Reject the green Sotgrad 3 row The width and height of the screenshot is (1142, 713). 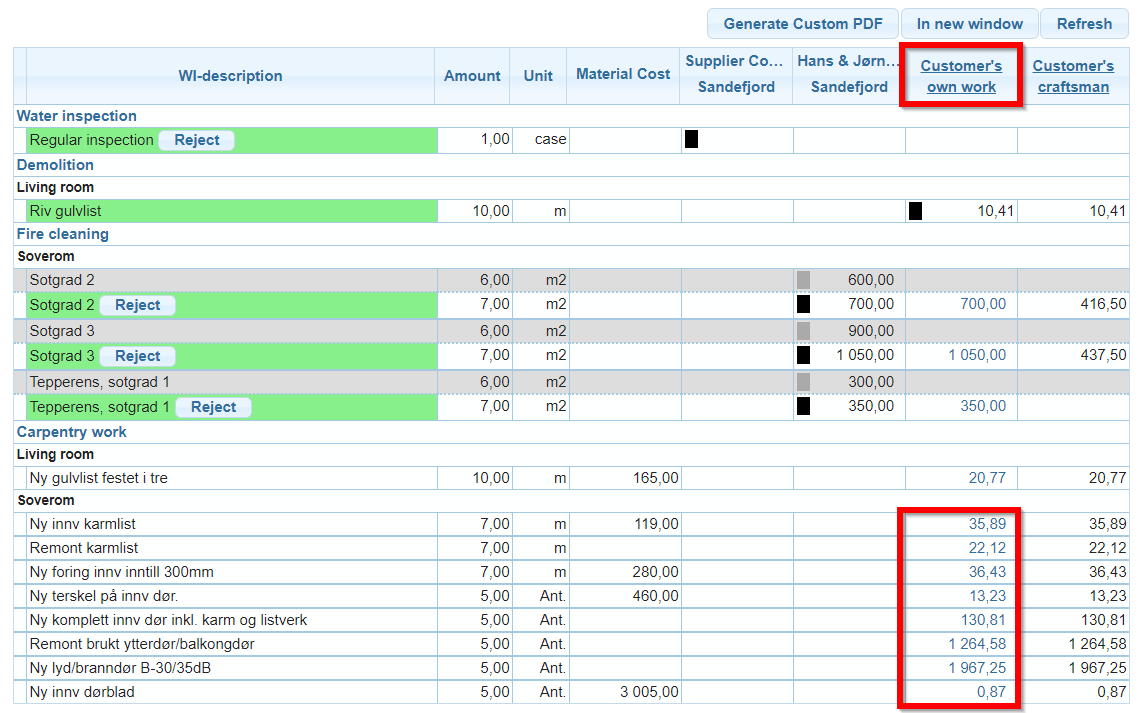(138, 356)
